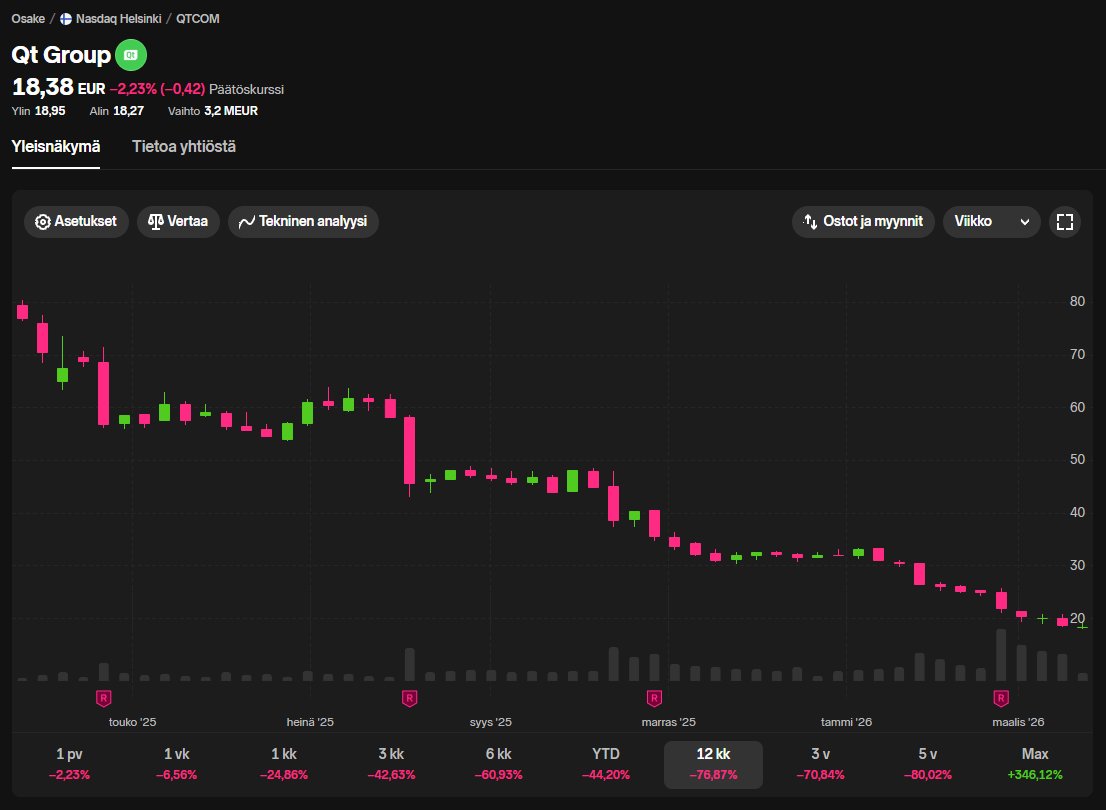
Task: Select the YTD time range
Action: (606, 764)
